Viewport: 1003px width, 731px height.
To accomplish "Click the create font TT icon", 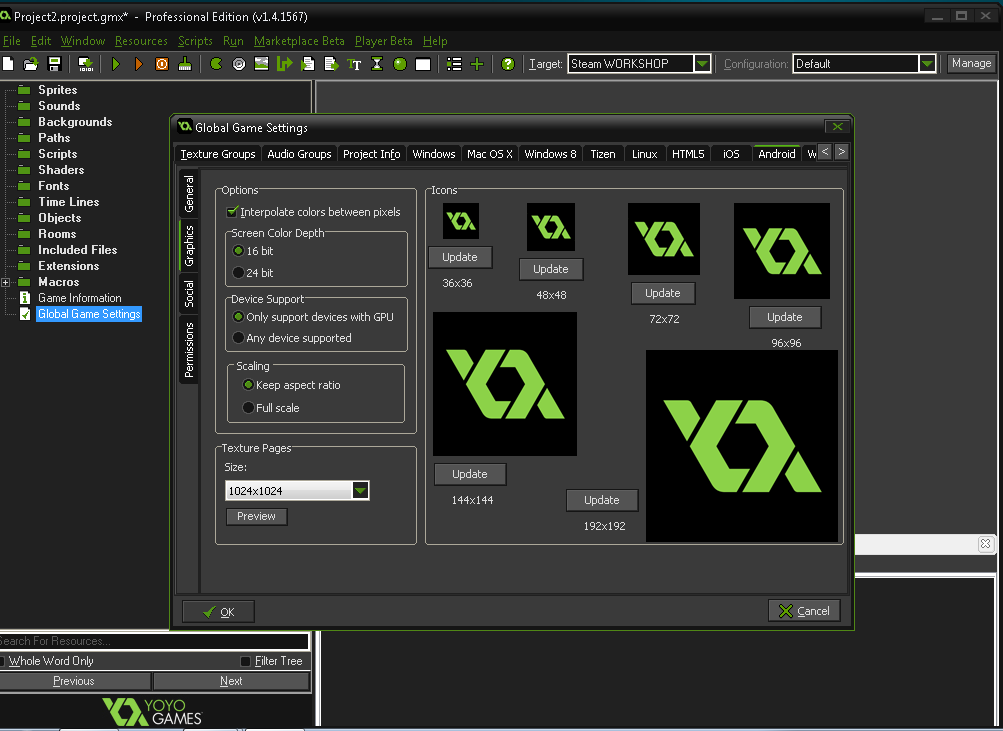I will click(354, 64).
